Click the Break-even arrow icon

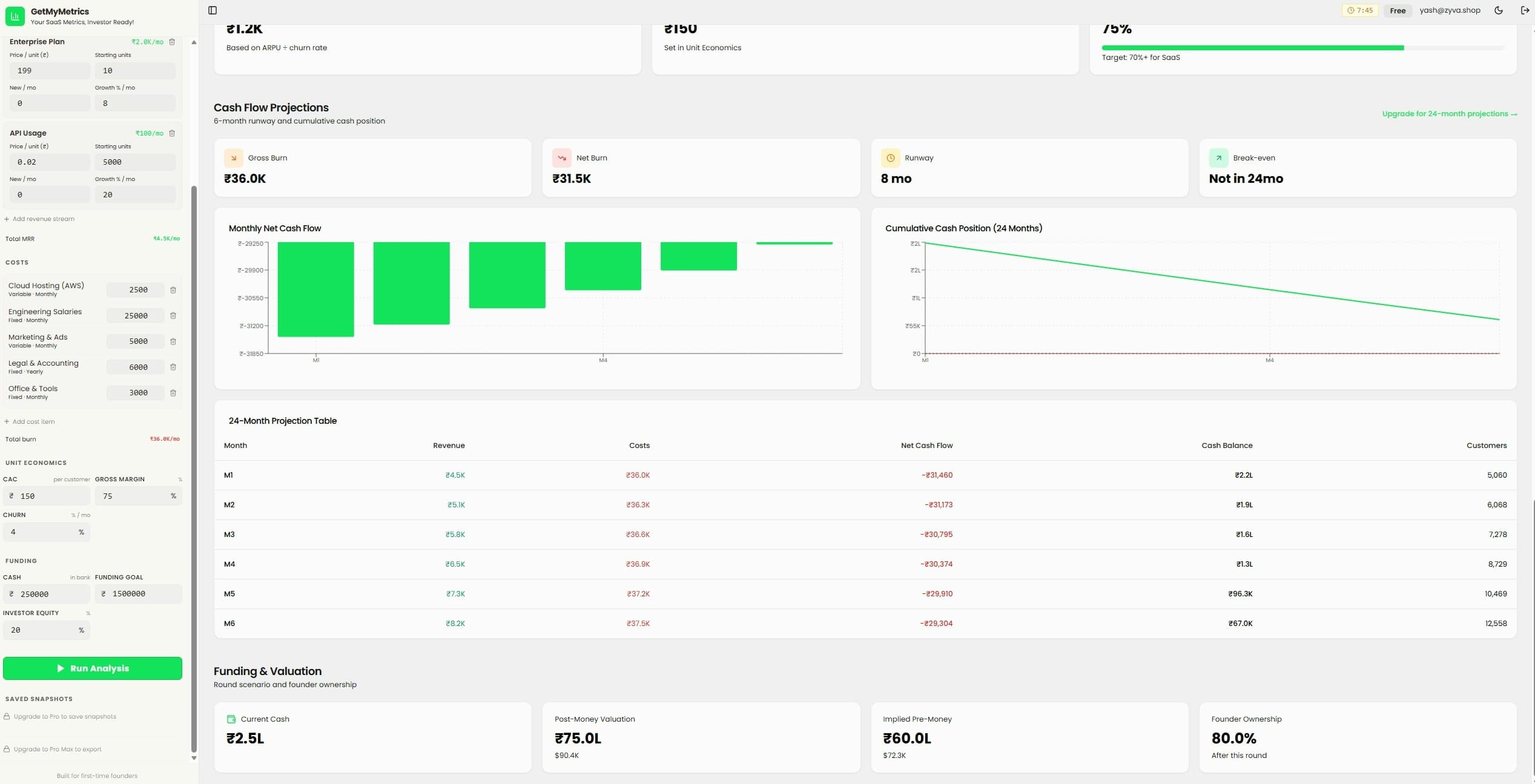click(1218, 157)
